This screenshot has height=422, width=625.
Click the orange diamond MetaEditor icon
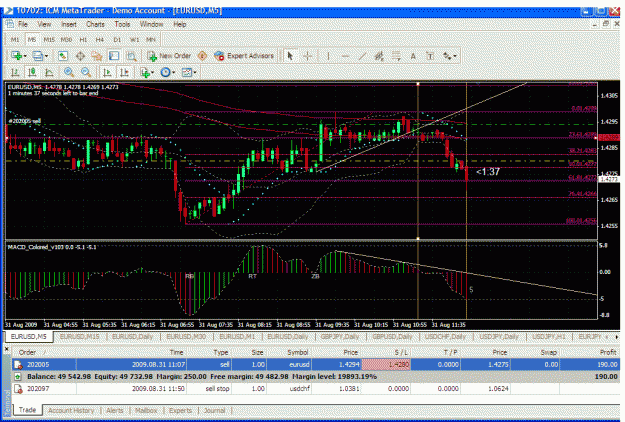[202, 56]
